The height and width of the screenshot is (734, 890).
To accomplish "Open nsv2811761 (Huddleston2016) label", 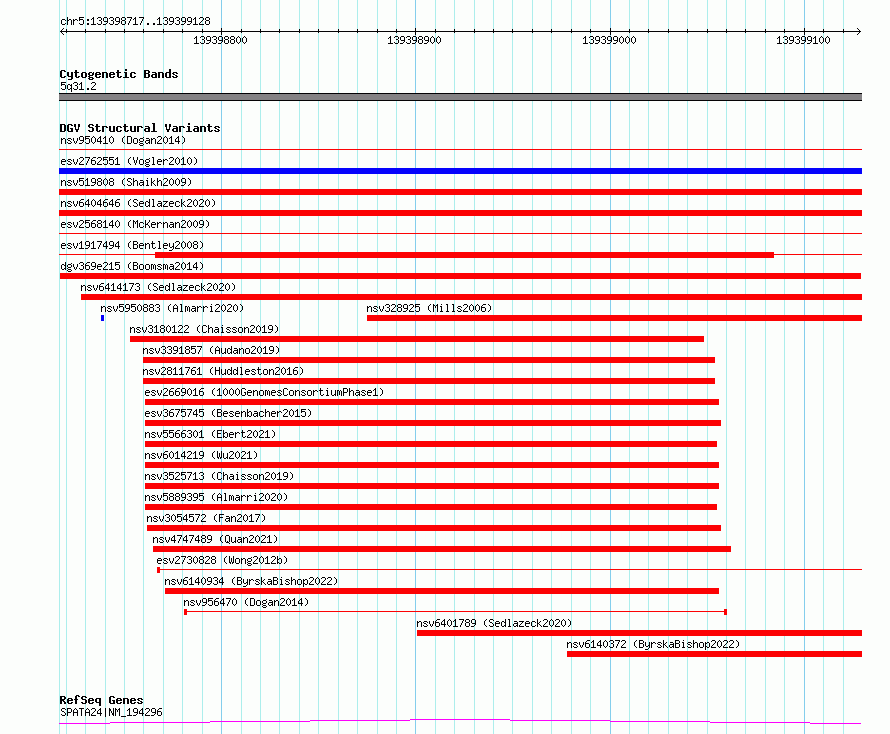I will point(223,371).
